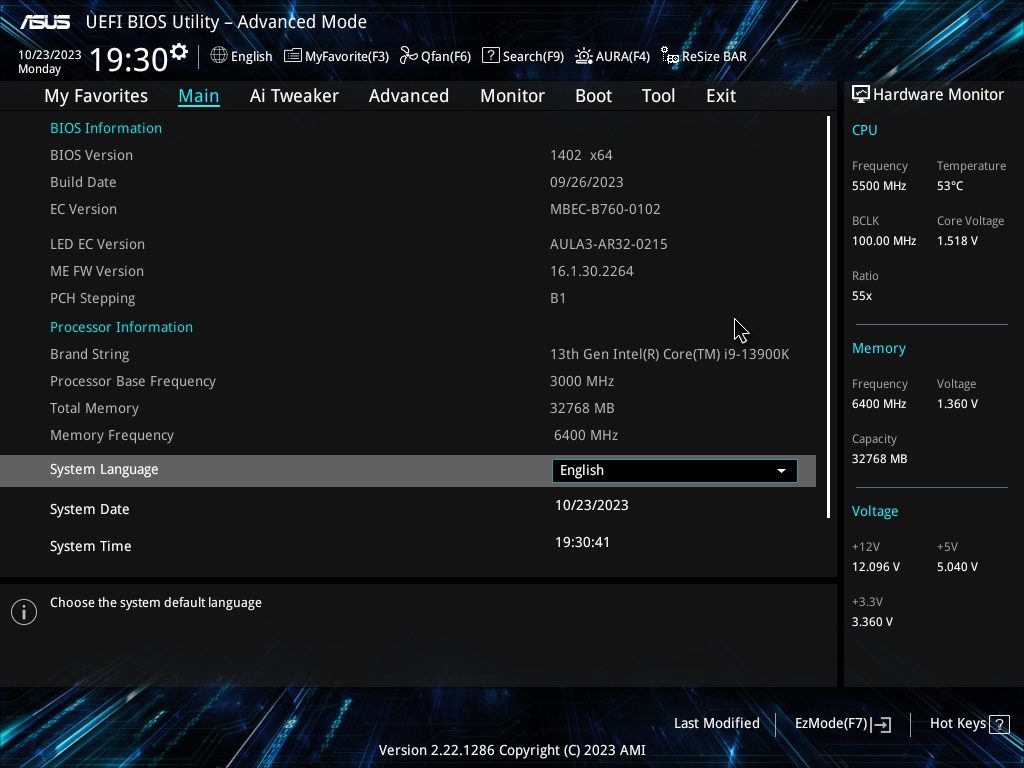The image size is (1024, 768).
Task: Click the EzMode exit arrow icon
Action: tap(881, 724)
